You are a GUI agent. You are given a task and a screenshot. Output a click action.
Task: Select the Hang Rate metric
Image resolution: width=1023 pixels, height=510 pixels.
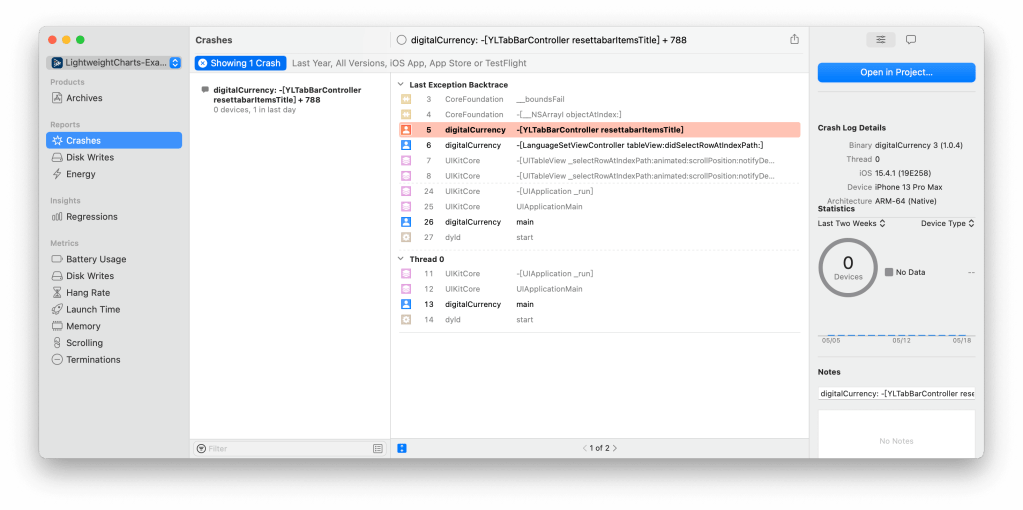87,293
